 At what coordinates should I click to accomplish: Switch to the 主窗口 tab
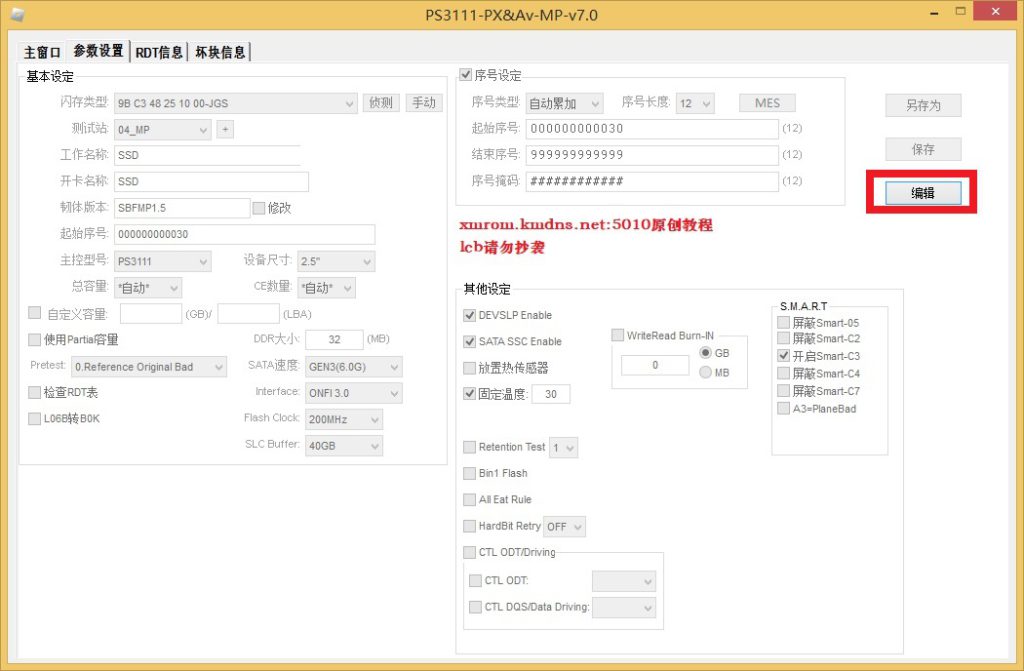[x=42, y=52]
